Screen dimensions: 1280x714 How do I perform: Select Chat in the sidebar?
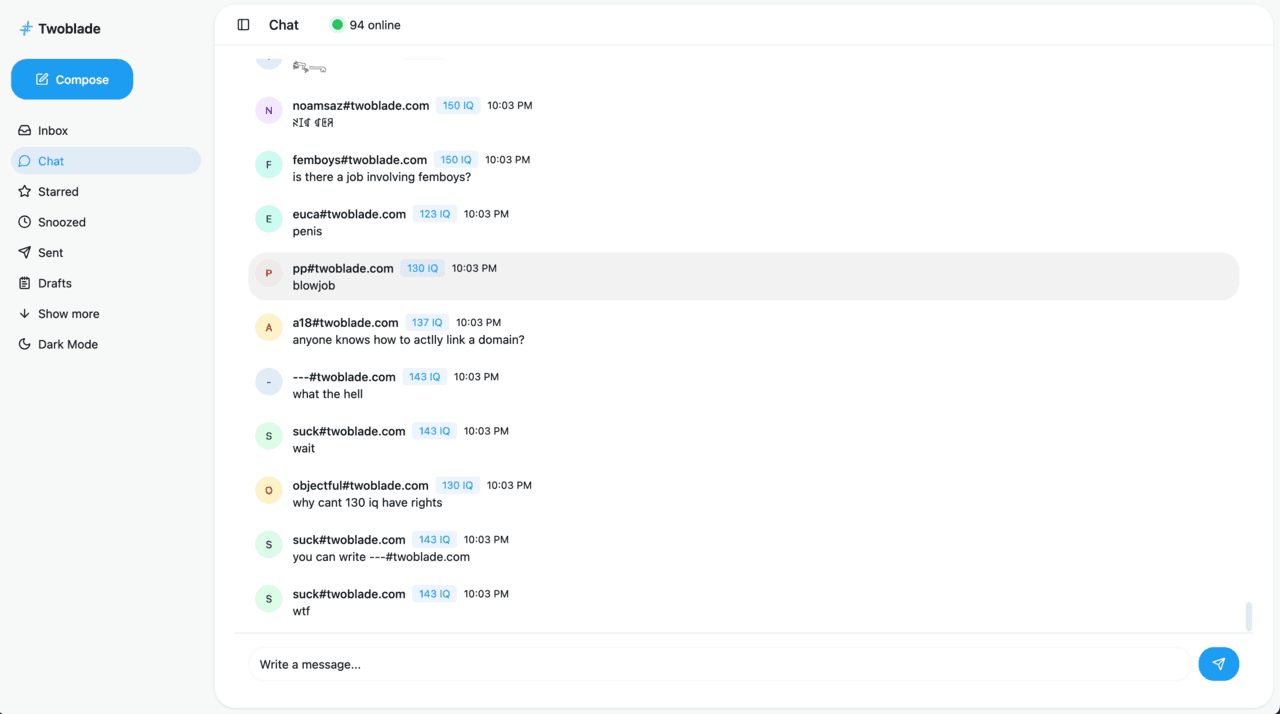tap(105, 161)
